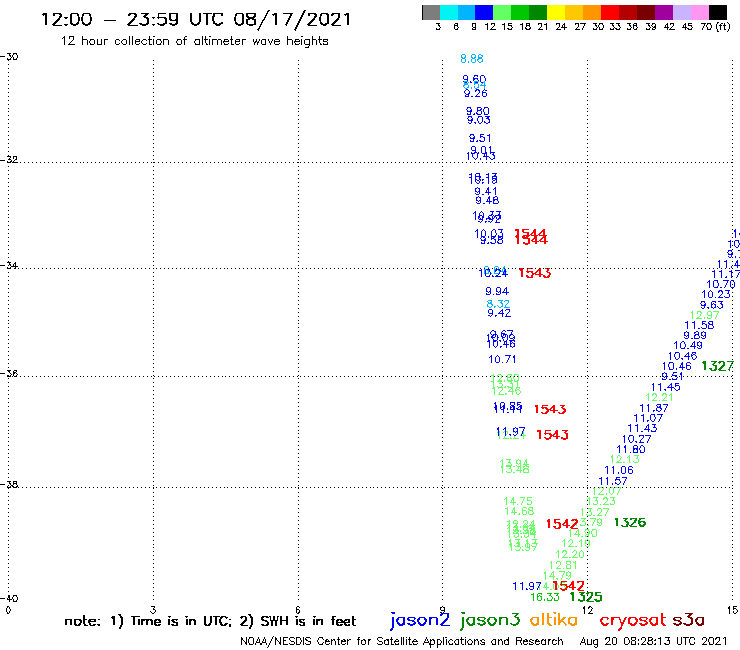Click the note 'Time is in UTC; SWH is in feet'

[x=210, y=621]
